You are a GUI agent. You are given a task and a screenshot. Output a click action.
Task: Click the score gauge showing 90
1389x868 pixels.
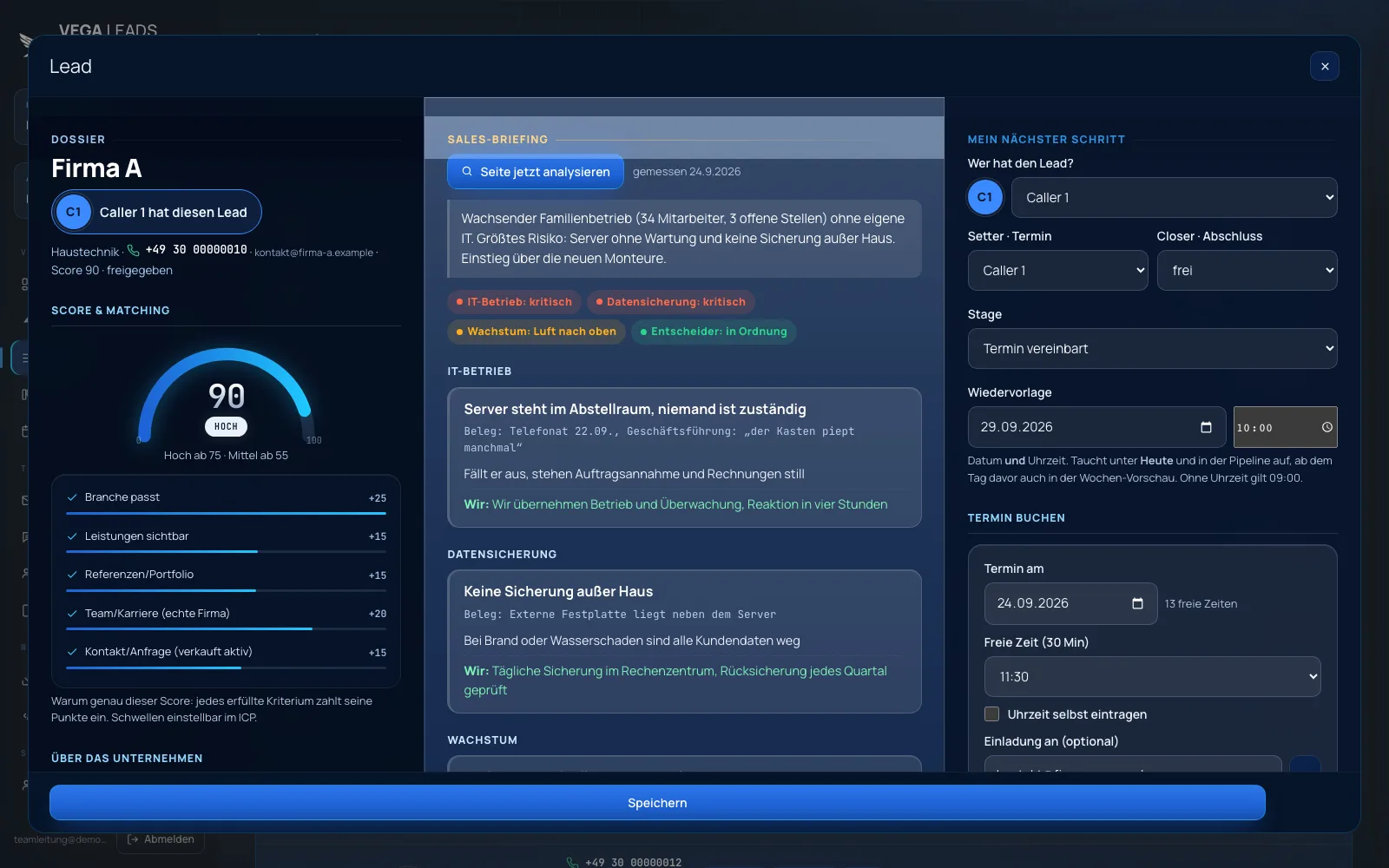(x=226, y=395)
